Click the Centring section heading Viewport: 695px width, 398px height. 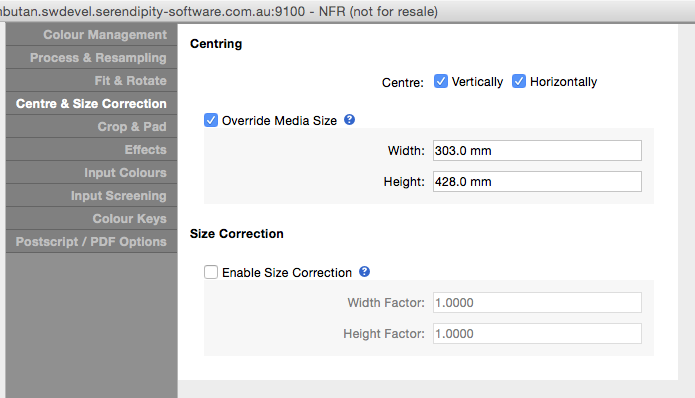tap(216, 44)
